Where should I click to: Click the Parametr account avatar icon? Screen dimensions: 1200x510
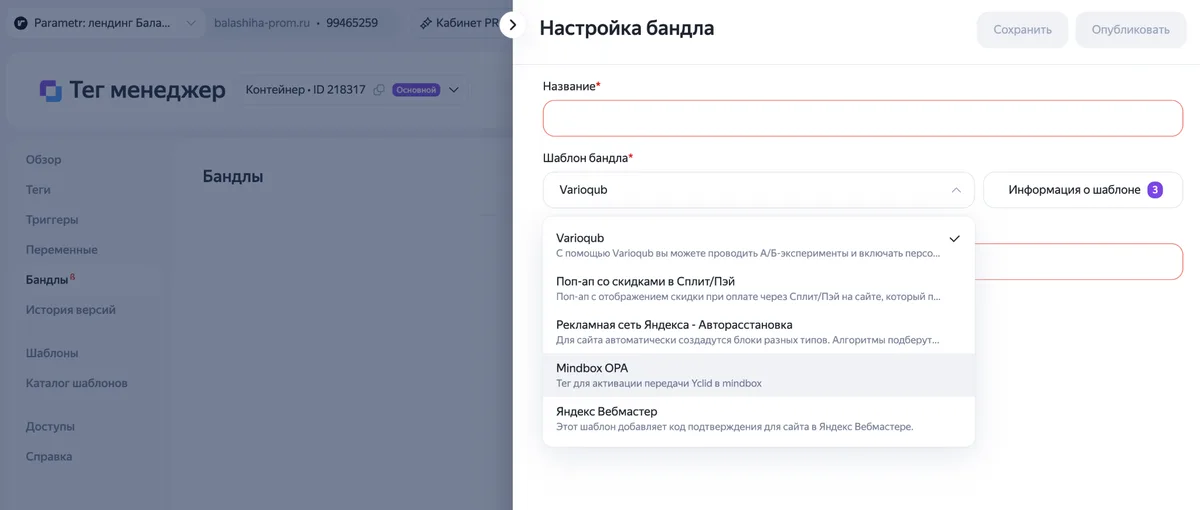(19, 22)
